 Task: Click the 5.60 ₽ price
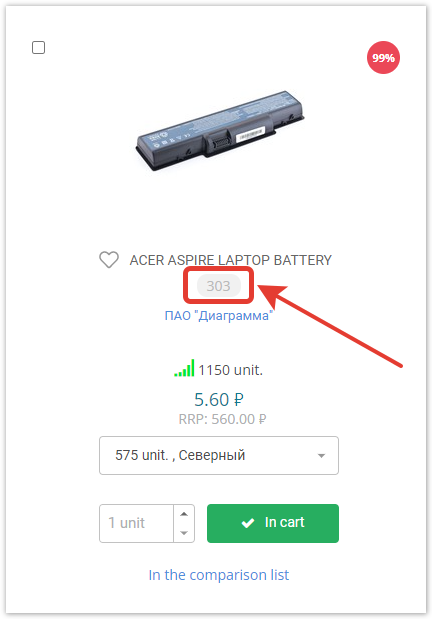pos(218,400)
